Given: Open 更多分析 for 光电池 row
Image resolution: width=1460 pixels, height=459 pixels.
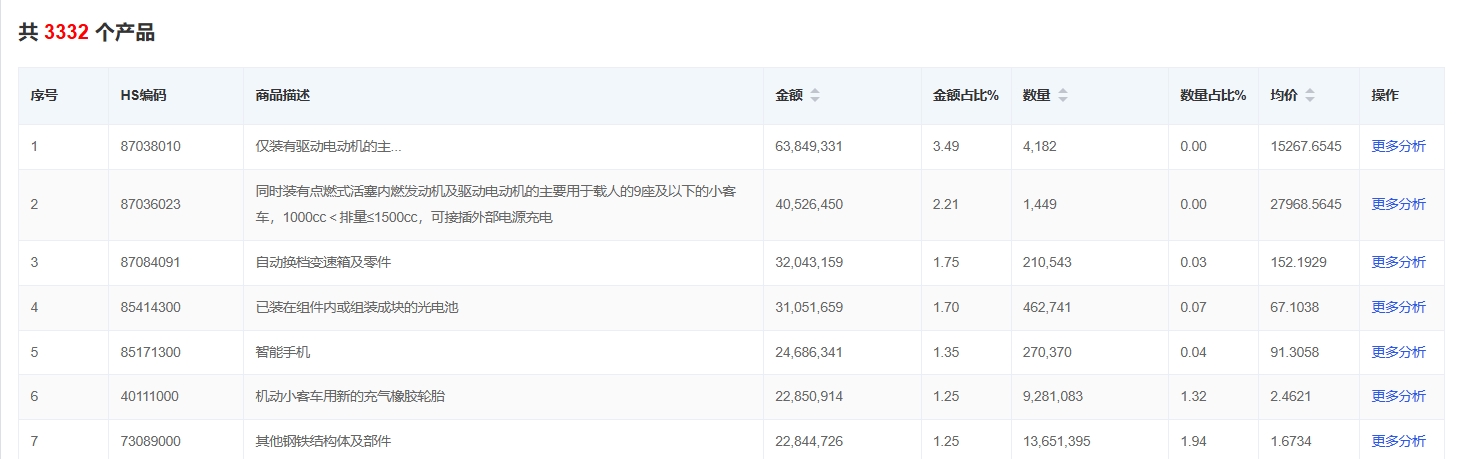Looking at the screenshot, I should [x=1398, y=307].
